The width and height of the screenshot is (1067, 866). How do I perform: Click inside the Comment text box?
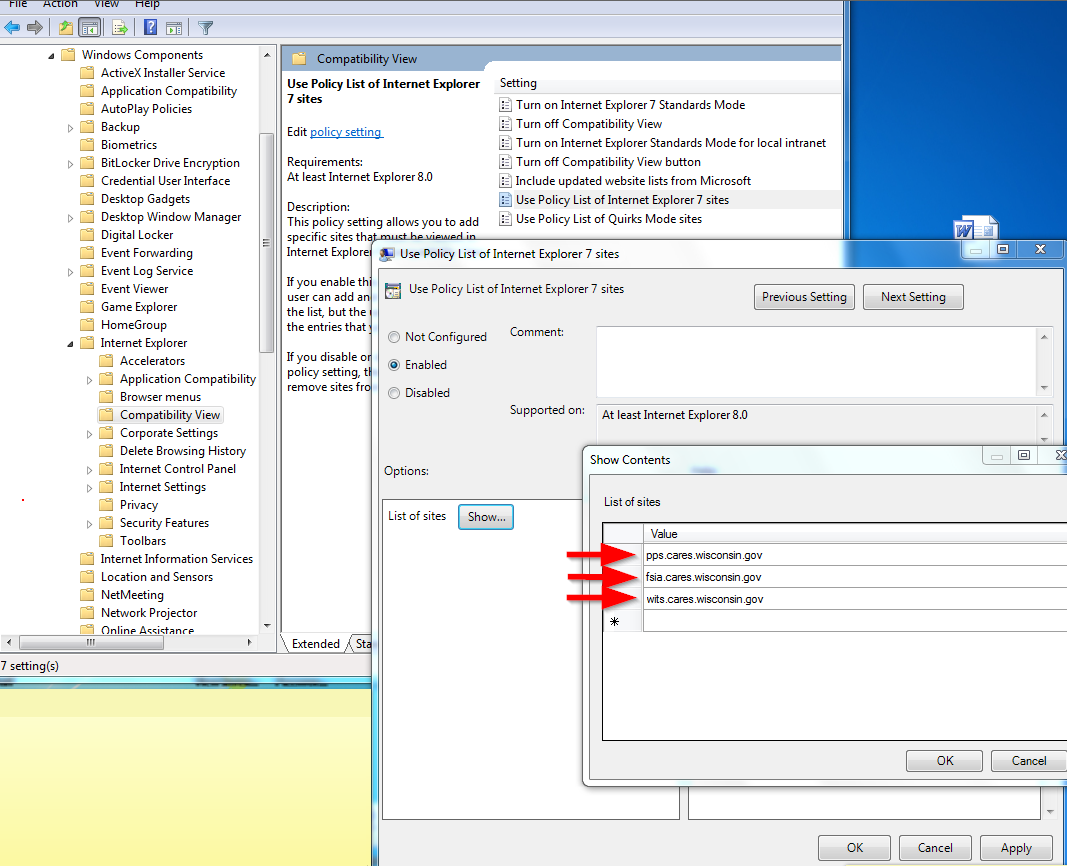(817, 362)
